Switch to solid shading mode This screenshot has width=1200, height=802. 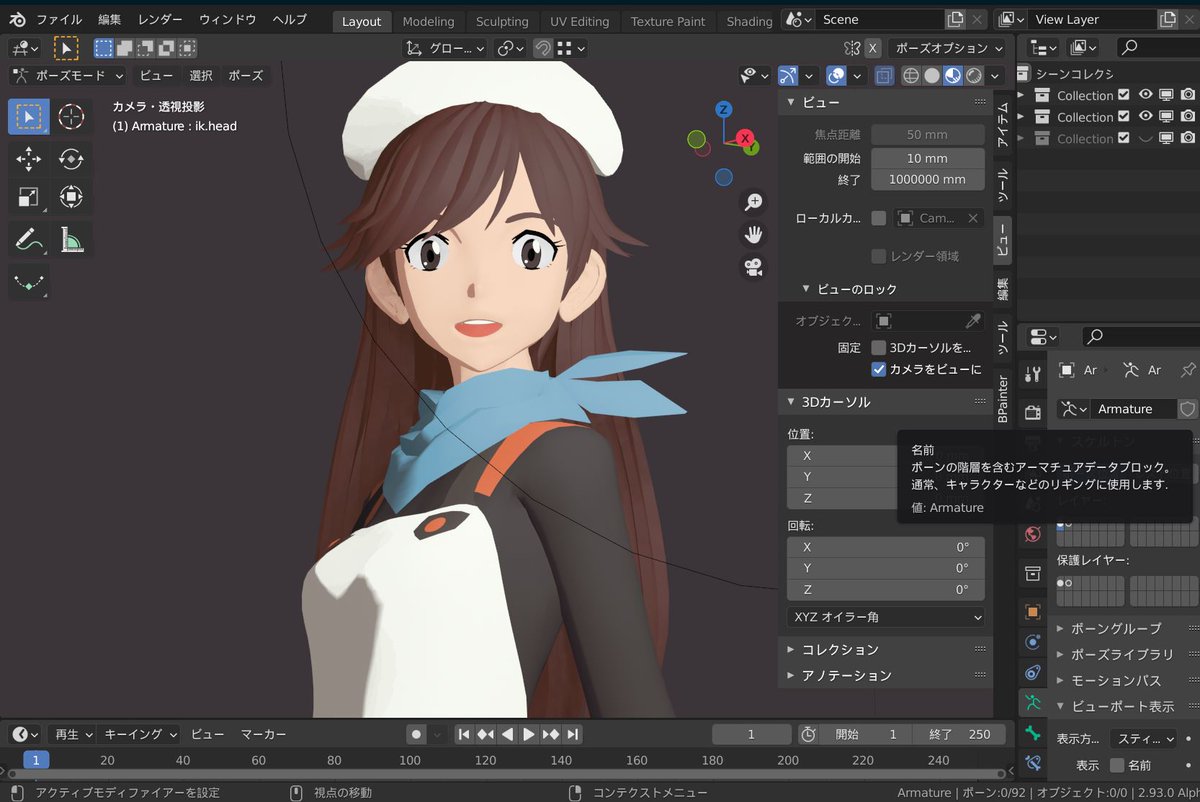point(932,76)
